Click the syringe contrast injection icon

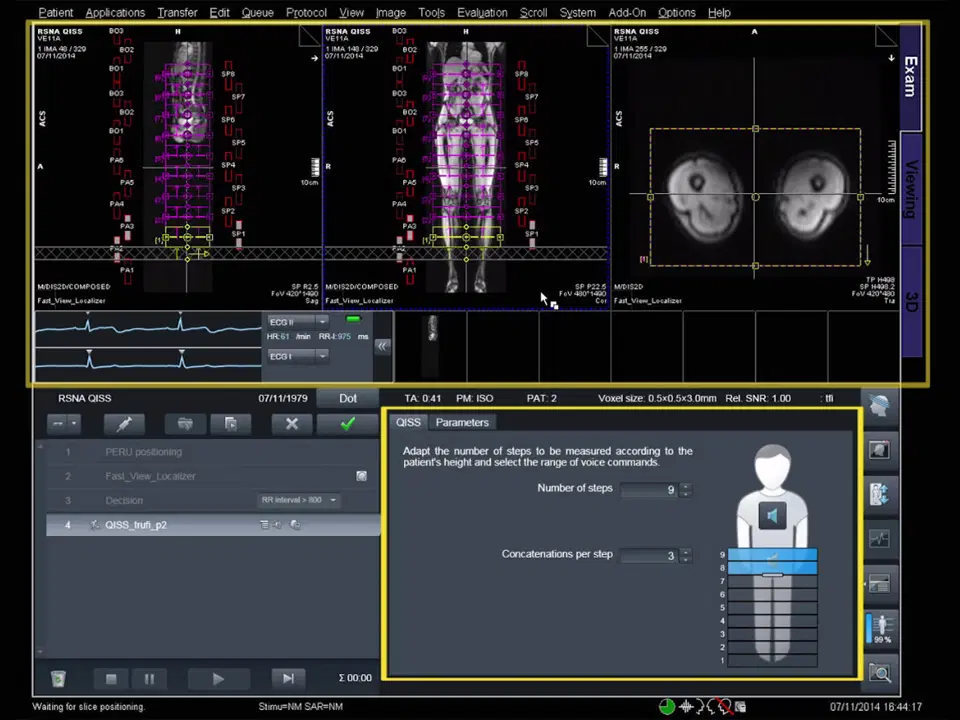pyautogui.click(x=125, y=424)
